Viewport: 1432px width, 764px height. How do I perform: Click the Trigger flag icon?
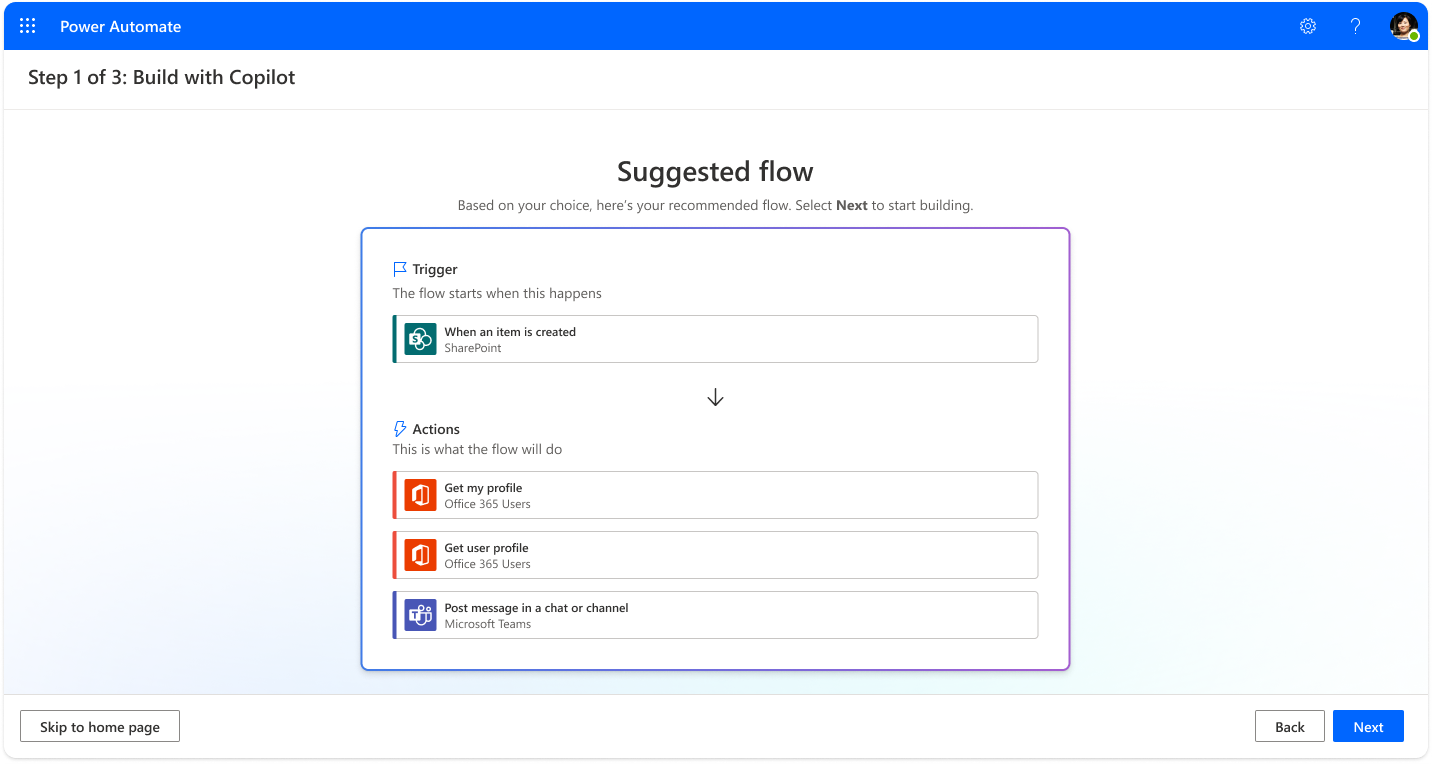pos(400,269)
